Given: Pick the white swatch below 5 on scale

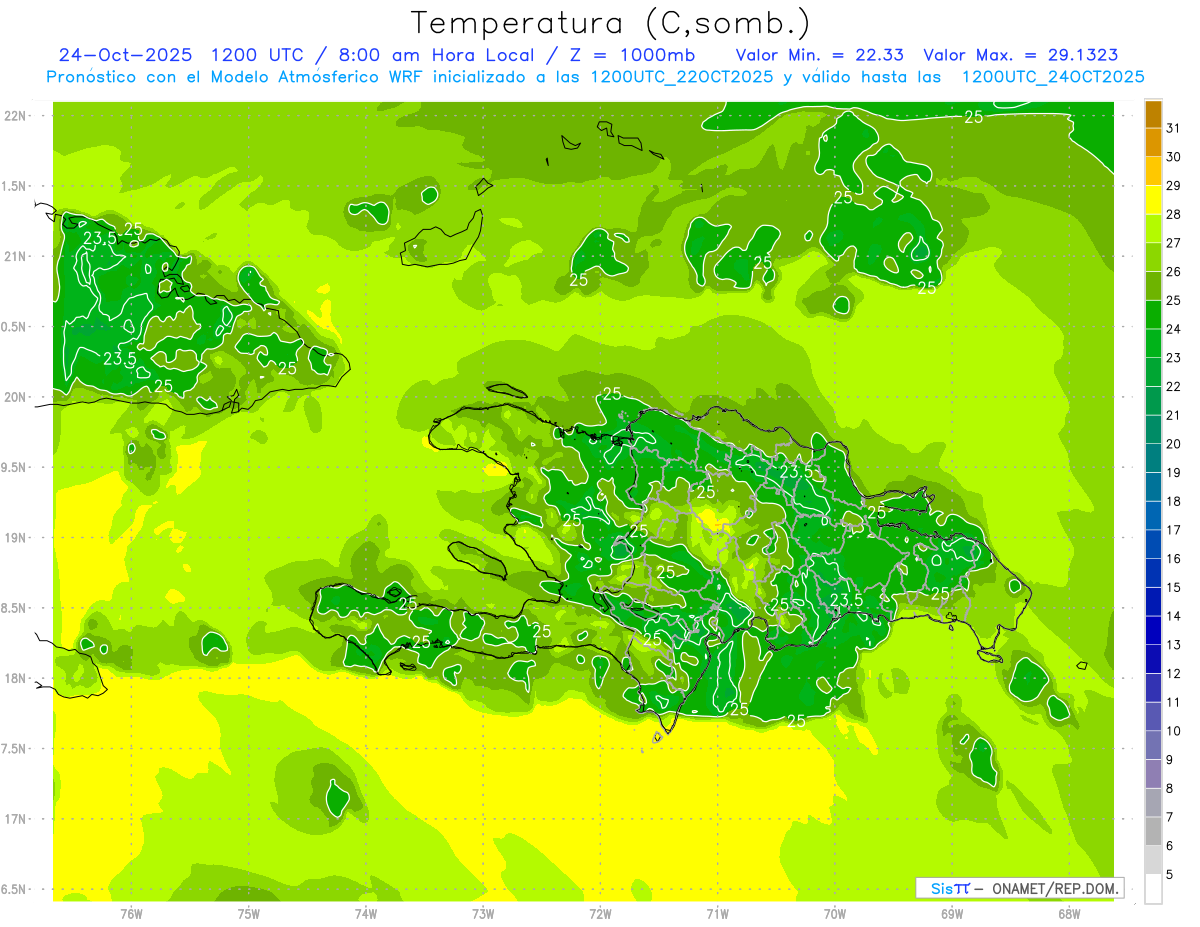Looking at the screenshot, I should tap(1153, 889).
